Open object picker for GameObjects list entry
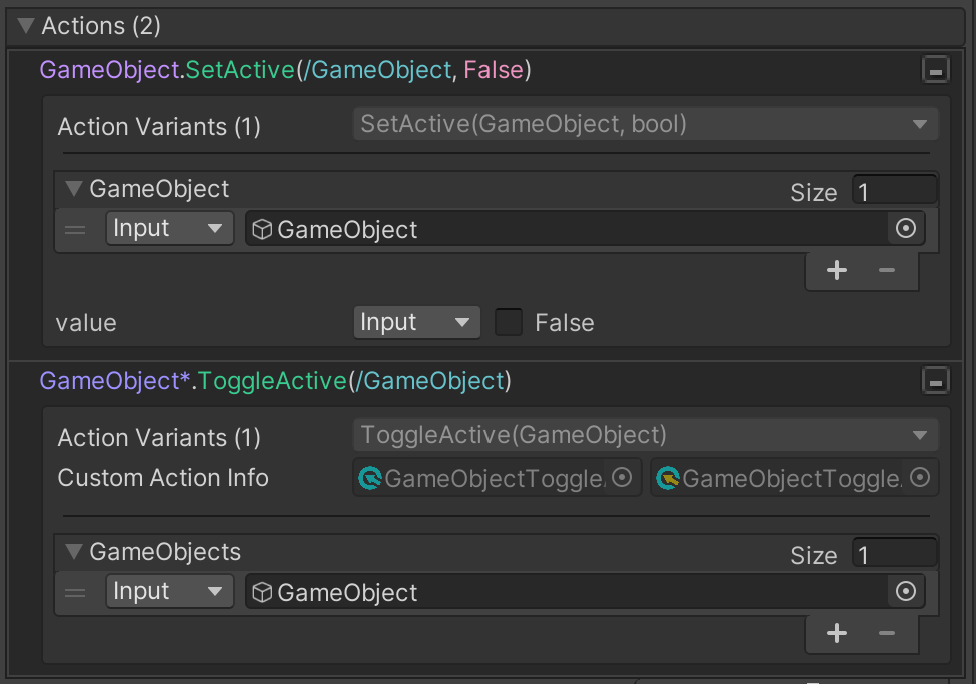This screenshot has height=684, width=976. point(906,591)
